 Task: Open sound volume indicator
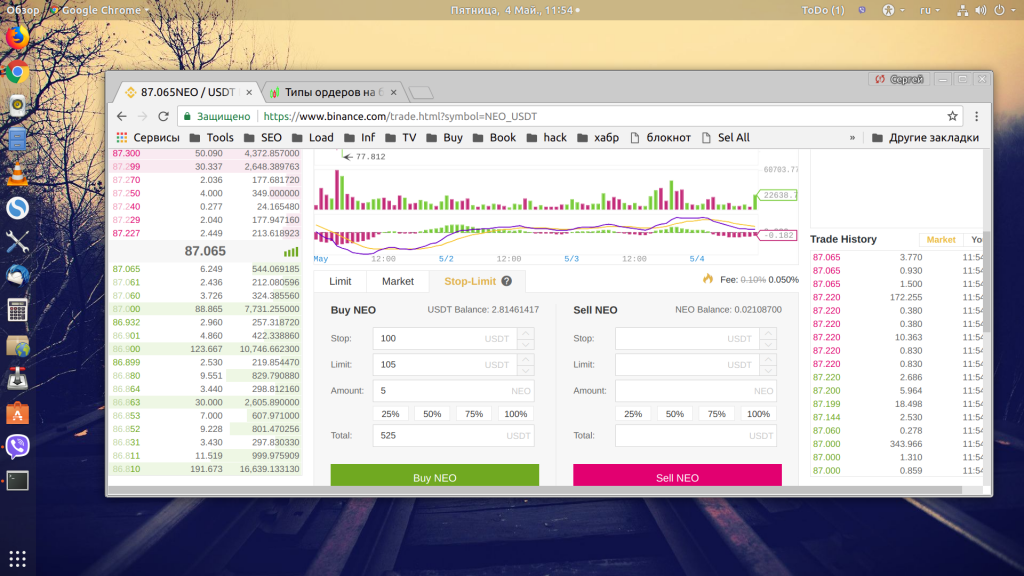(981, 10)
